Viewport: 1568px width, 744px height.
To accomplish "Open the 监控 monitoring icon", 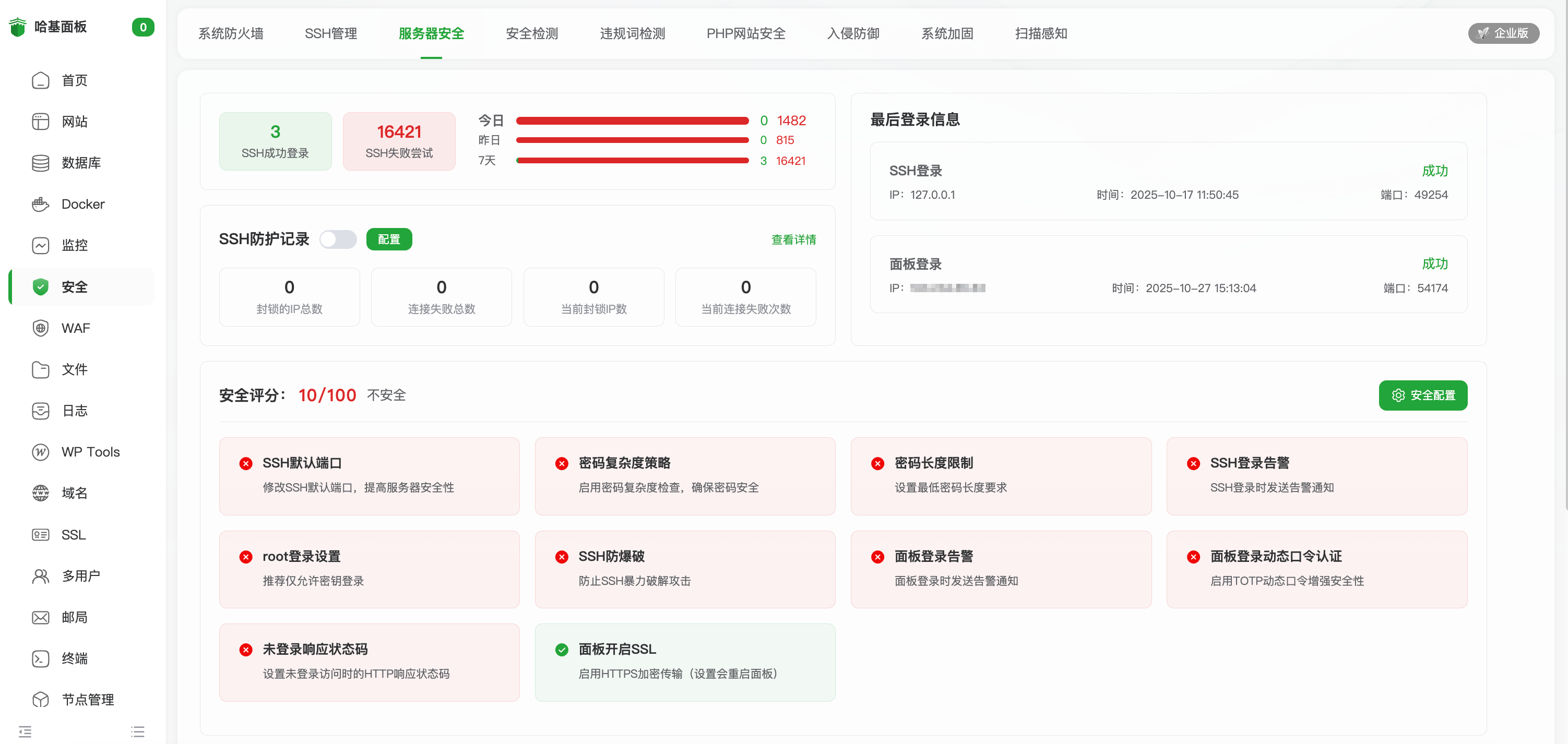I will click(x=40, y=245).
